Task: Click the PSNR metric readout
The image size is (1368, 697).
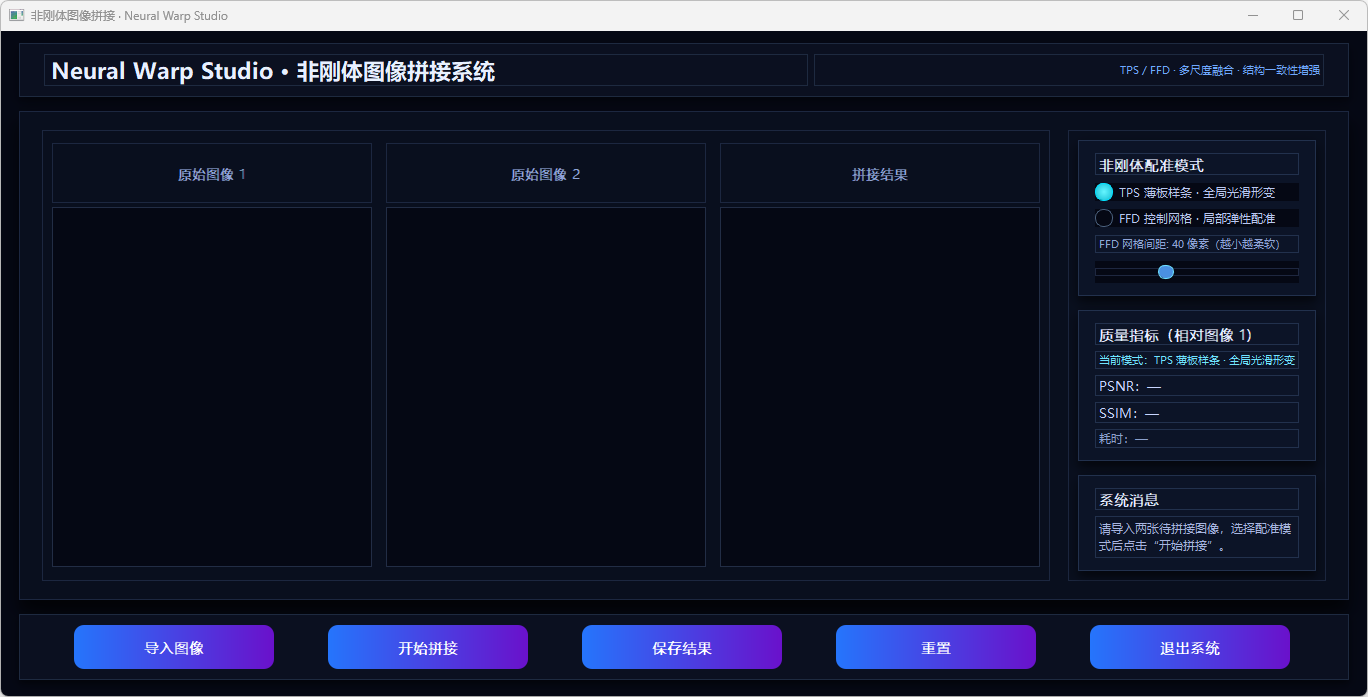Action: pos(1196,386)
